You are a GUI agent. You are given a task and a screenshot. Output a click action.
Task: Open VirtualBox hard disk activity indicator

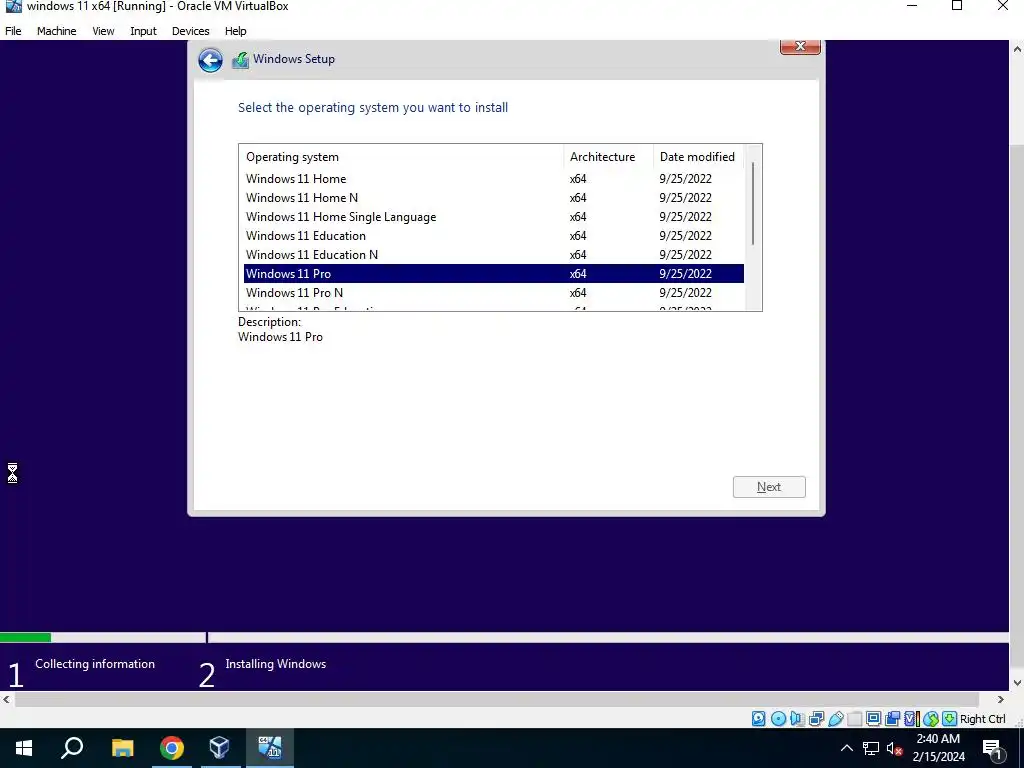click(x=758, y=718)
